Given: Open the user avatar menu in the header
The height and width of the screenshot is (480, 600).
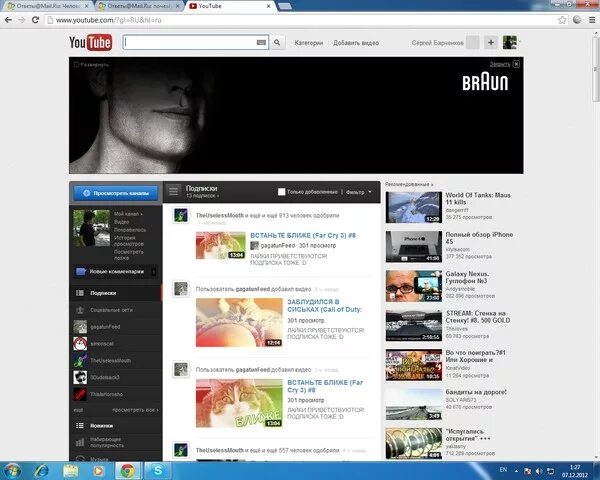Looking at the screenshot, I should [510, 42].
